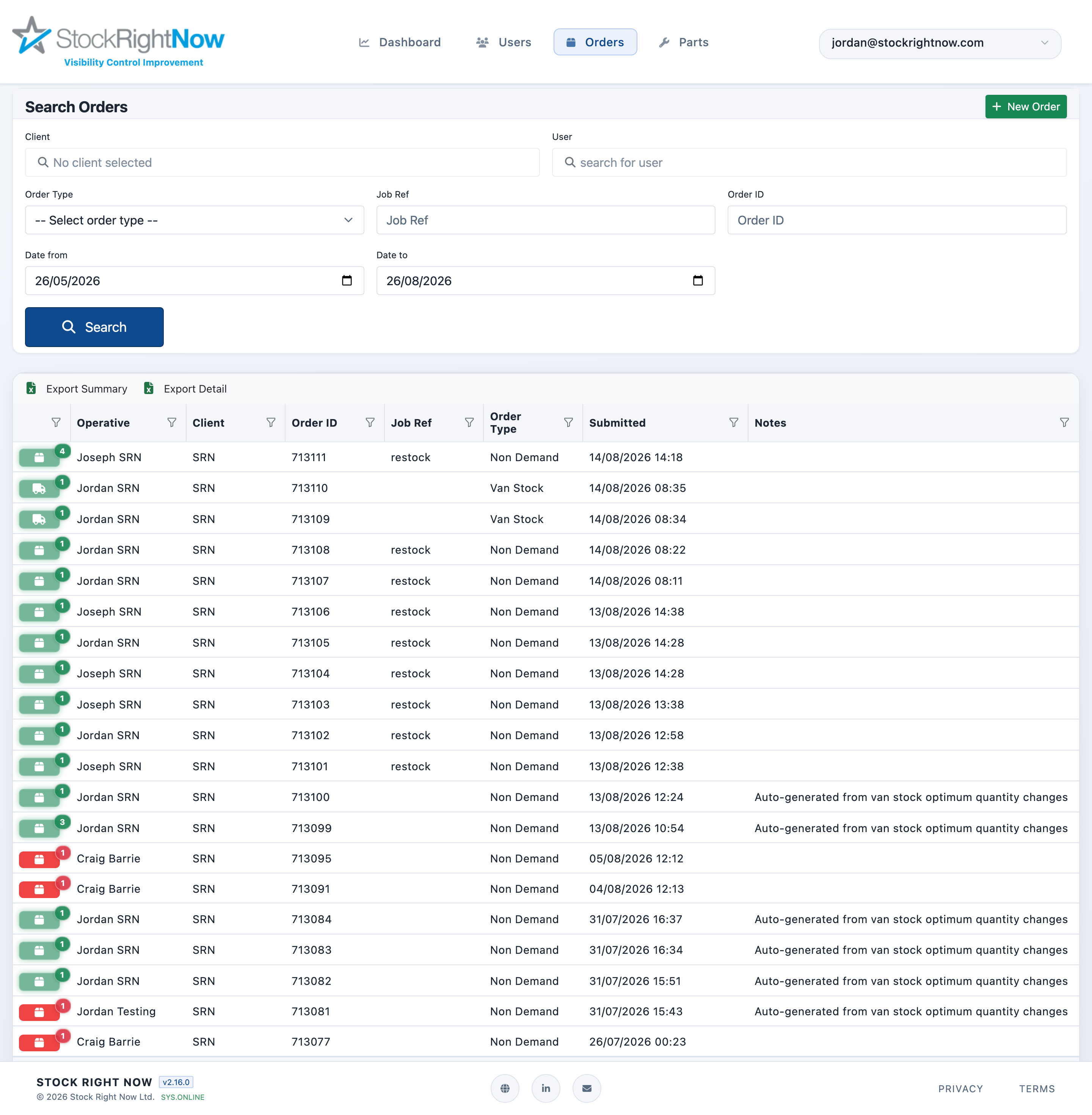Open the Privacy link

pos(961,1089)
